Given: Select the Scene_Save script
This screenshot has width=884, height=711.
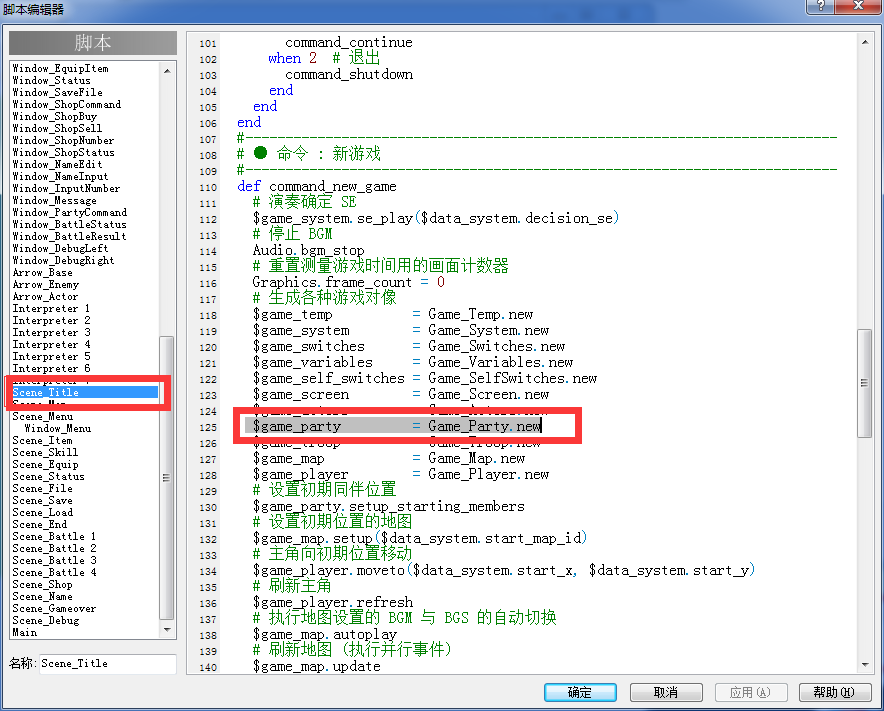Looking at the screenshot, I should (x=42, y=500).
